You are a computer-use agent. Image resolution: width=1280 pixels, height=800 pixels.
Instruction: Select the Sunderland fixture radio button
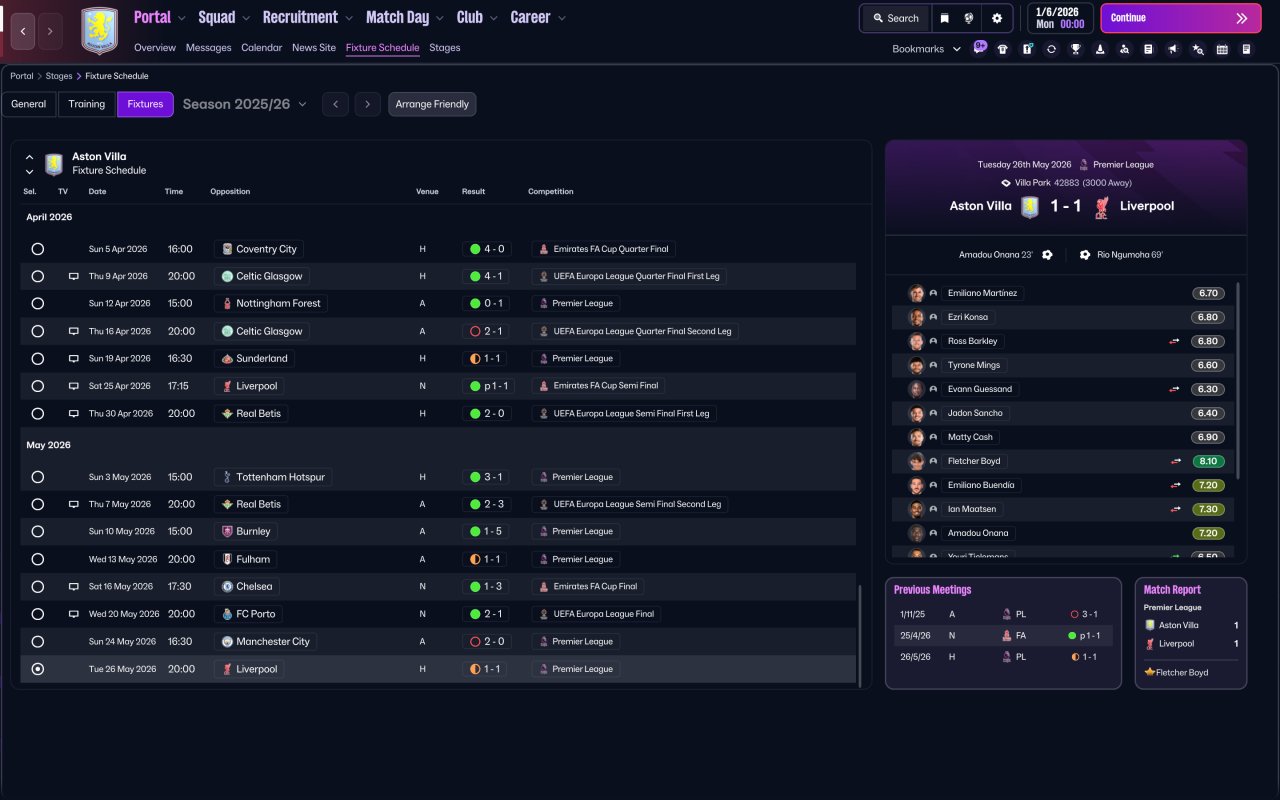[x=38, y=359]
